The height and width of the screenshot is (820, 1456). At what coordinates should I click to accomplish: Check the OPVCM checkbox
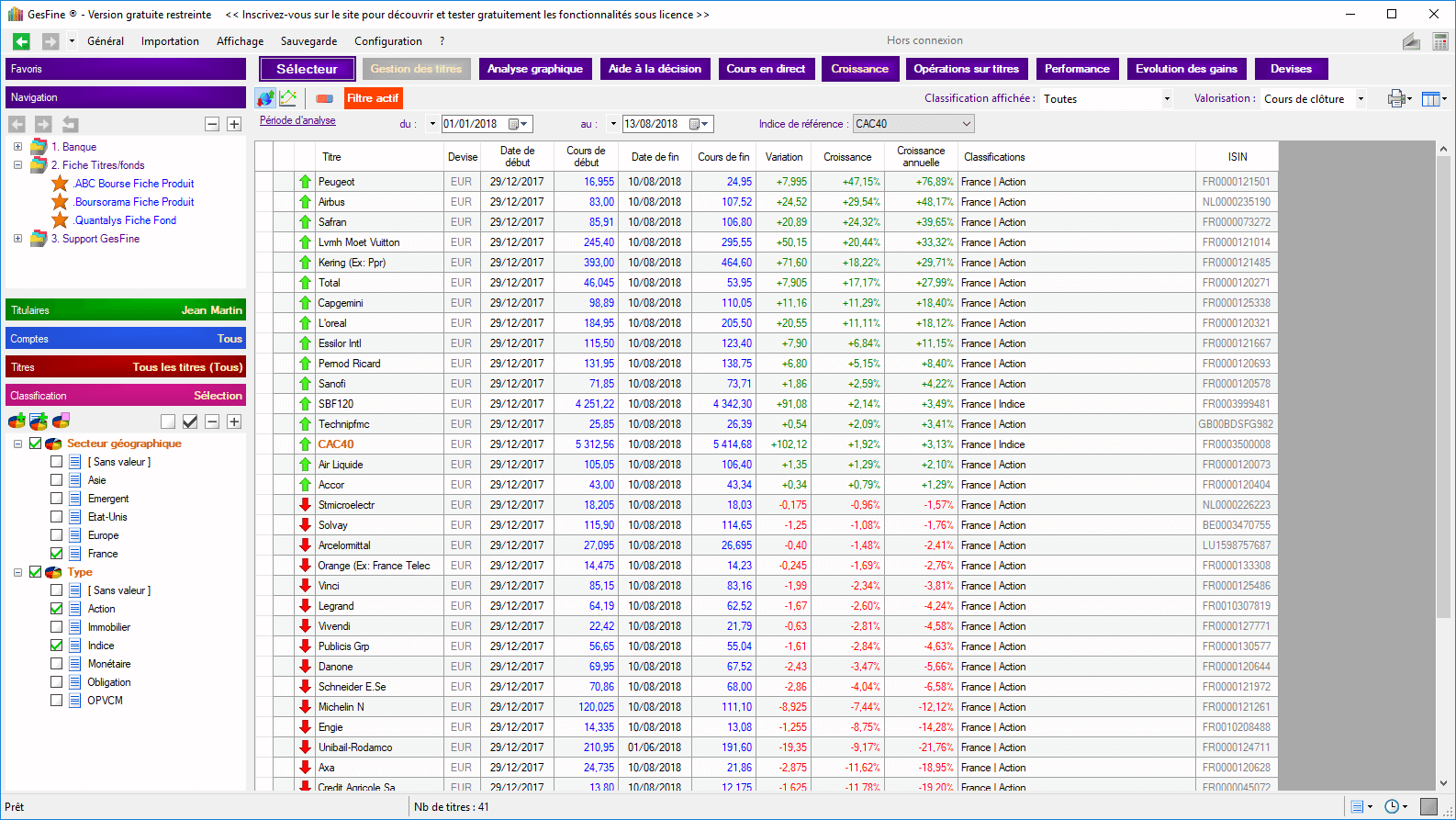click(57, 701)
